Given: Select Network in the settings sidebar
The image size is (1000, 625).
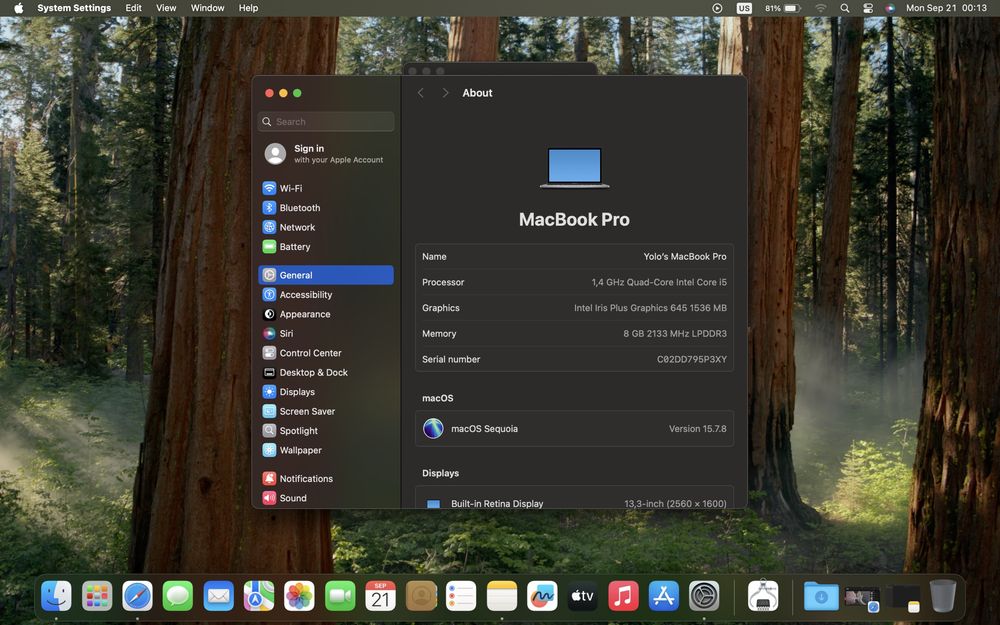Looking at the screenshot, I should (x=326, y=227).
